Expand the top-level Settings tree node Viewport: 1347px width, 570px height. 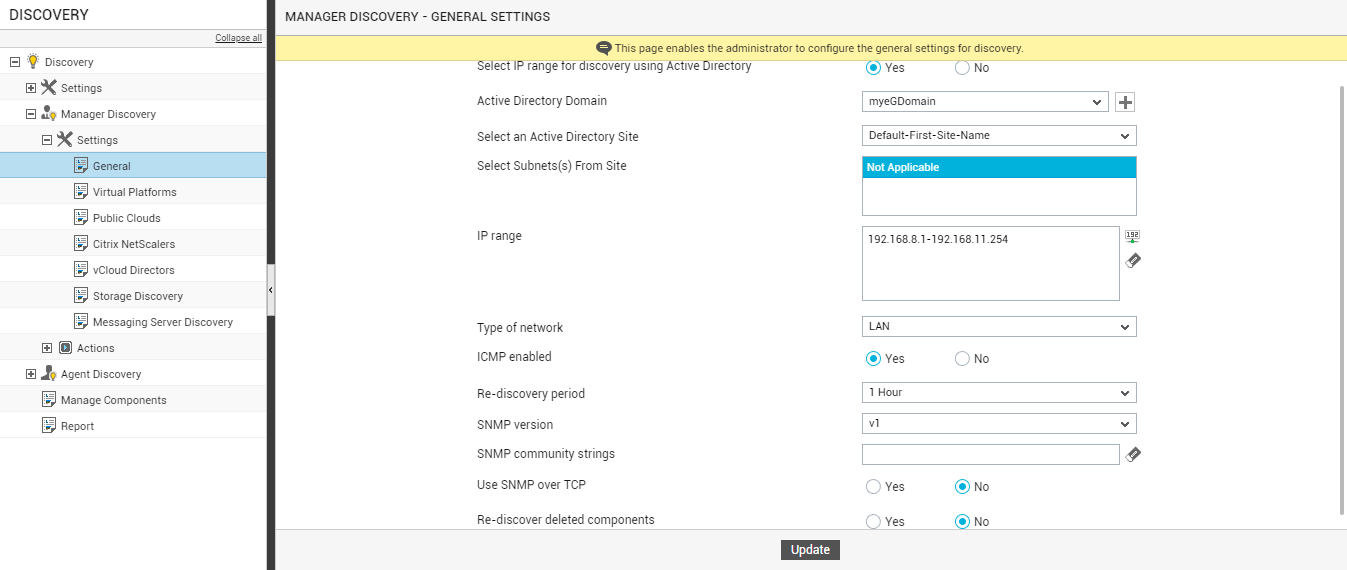tap(31, 88)
